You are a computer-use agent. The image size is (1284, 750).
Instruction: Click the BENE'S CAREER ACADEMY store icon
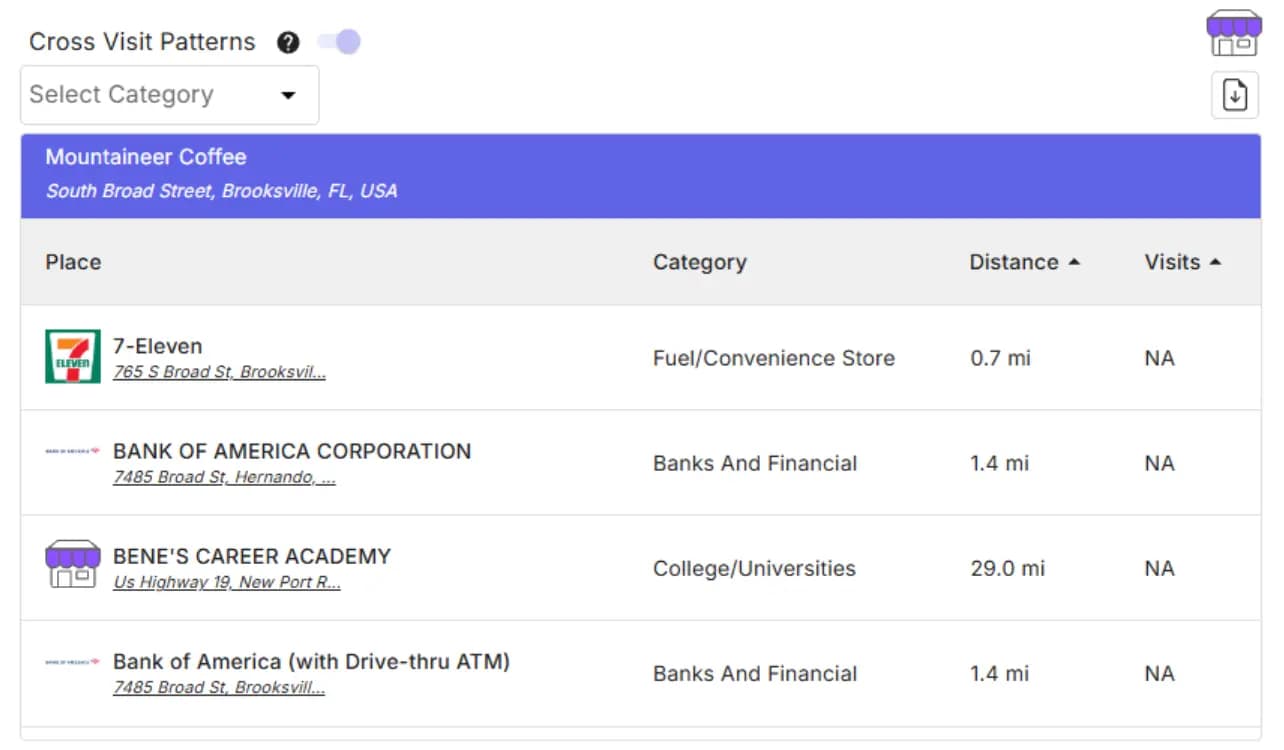coord(73,564)
